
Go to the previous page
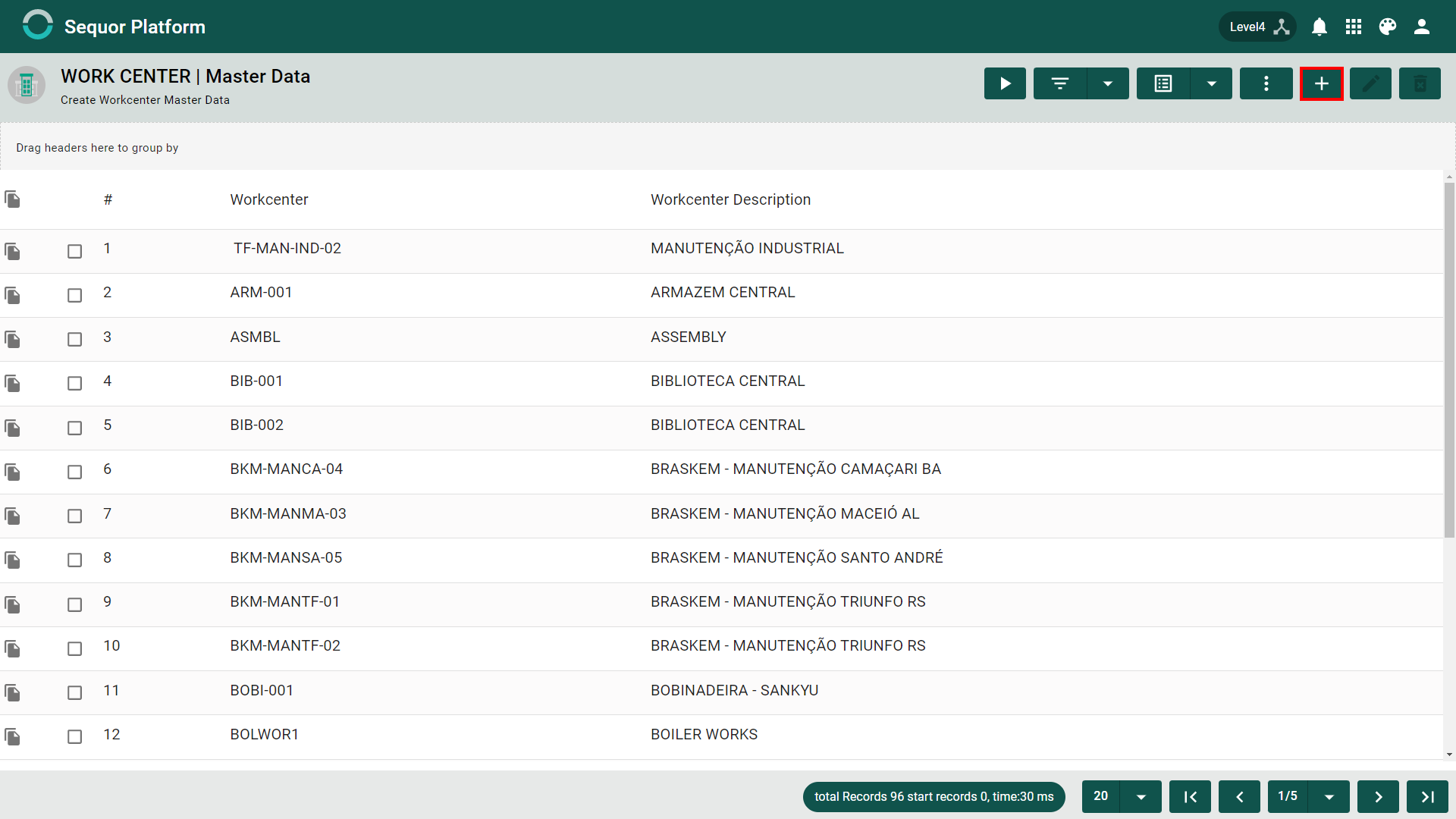point(1239,796)
